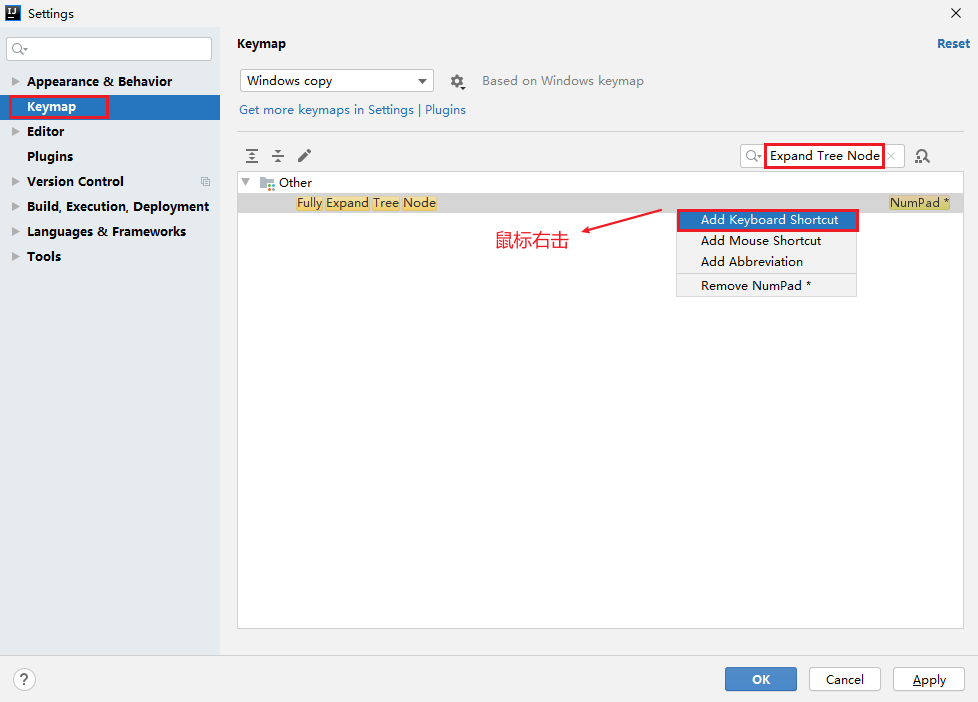This screenshot has height=702, width=978.
Task: Click the Apply button
Action: (x=929, y=679)
